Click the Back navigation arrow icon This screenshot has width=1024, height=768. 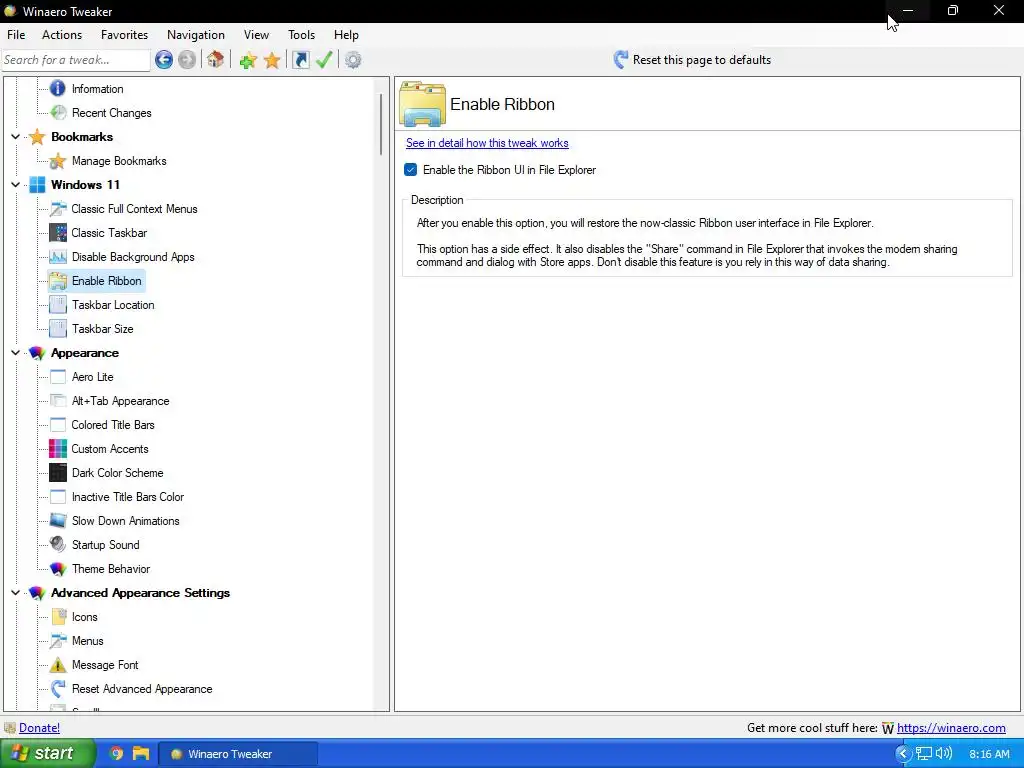click(164, 60)
